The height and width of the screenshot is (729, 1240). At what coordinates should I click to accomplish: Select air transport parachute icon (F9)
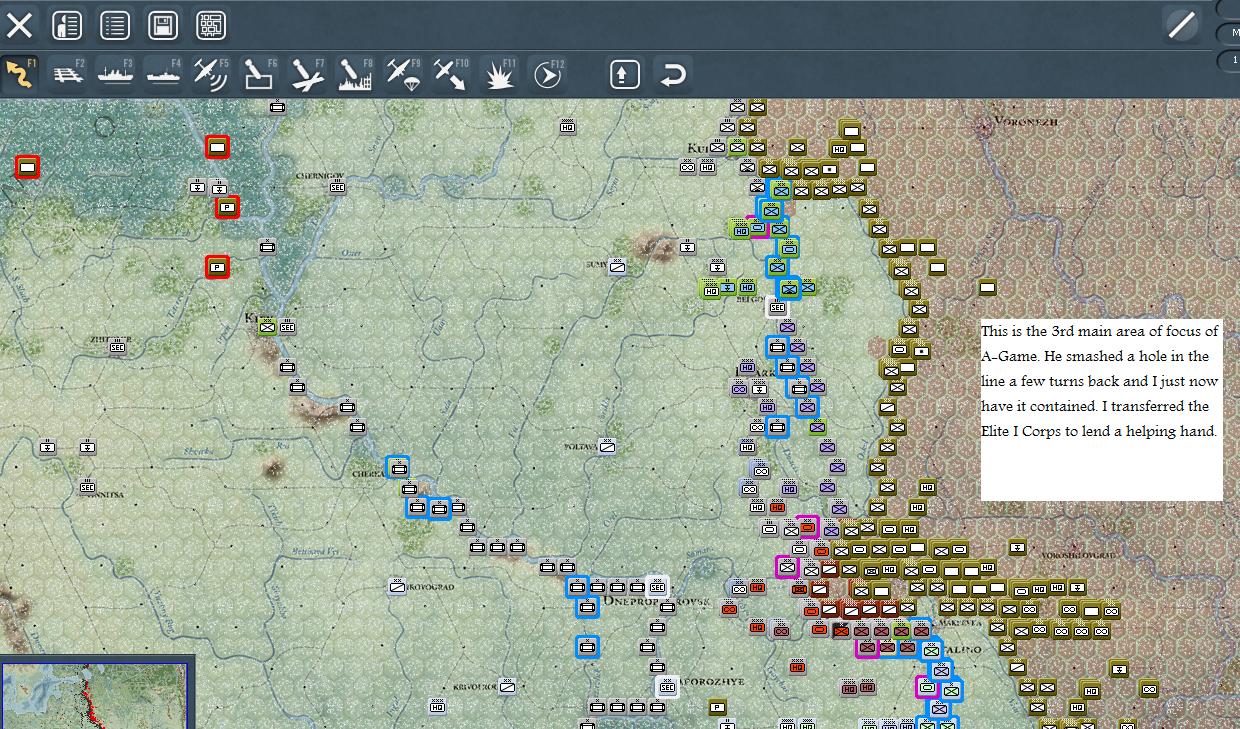point(403,74)
